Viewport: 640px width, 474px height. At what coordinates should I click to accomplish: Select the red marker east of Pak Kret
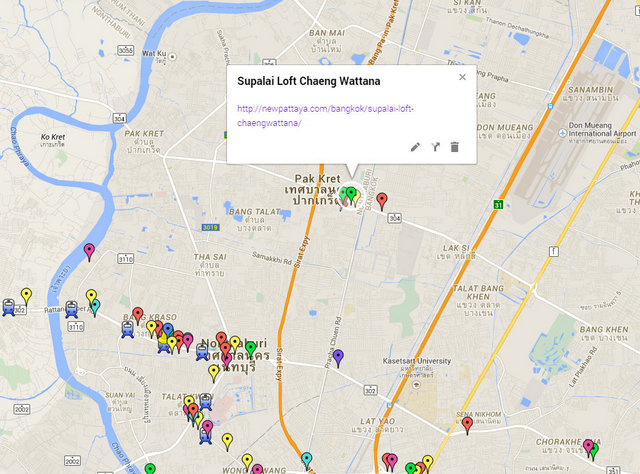tap(382, 201)
